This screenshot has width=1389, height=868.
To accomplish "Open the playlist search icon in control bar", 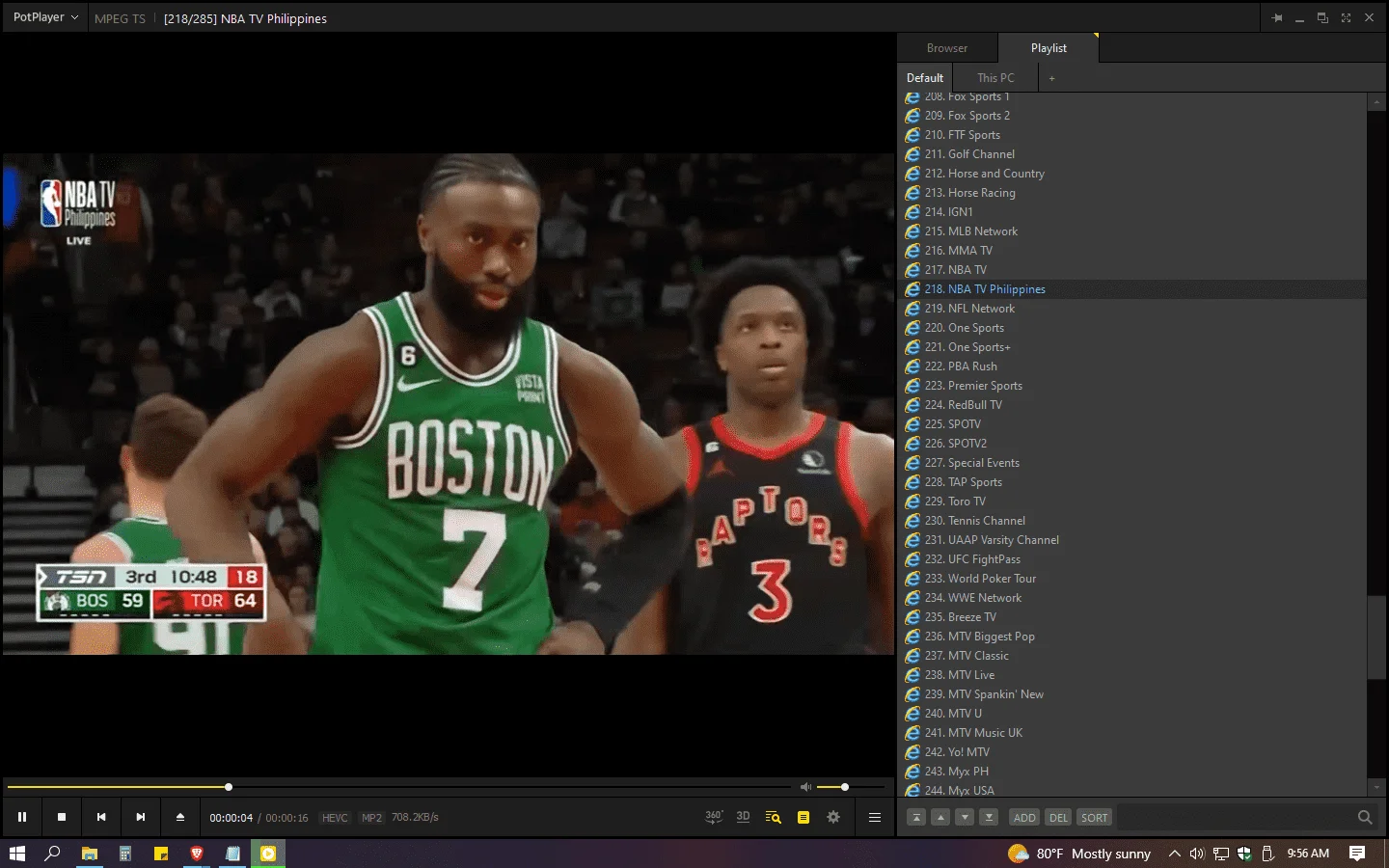I will pyautogui.click(x=774, y=817).
